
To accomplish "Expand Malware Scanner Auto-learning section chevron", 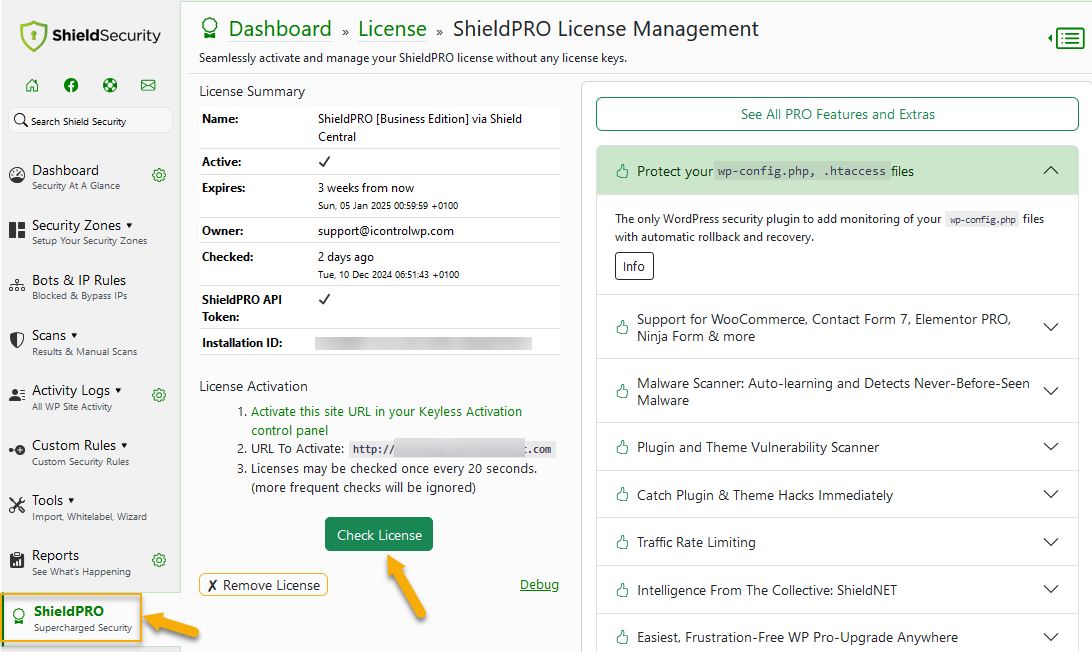I will pyautogui.click(x=1051, y=391).
